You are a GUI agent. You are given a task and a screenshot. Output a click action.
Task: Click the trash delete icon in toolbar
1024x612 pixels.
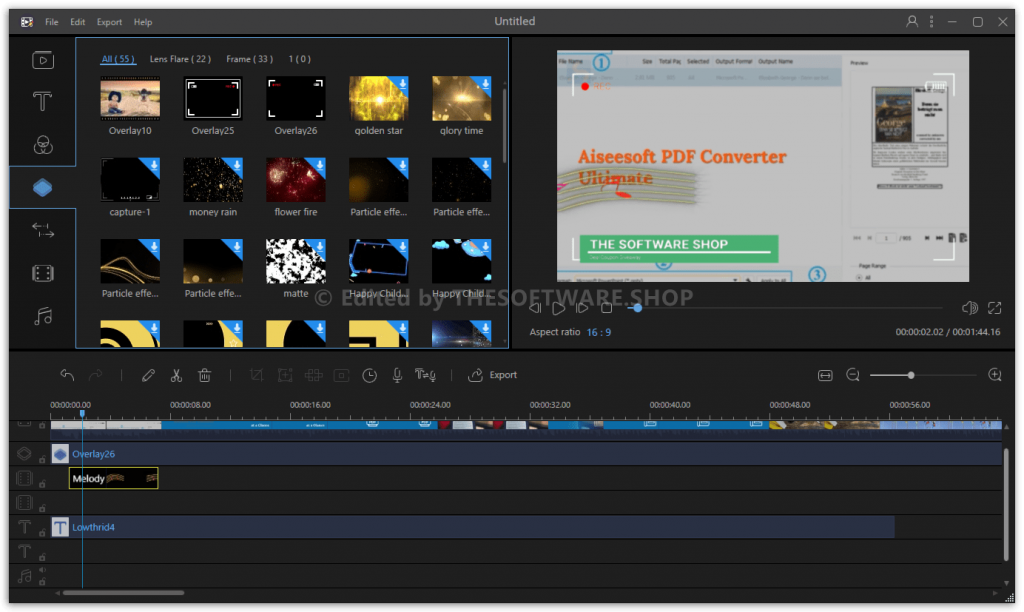tap(204, 375)
